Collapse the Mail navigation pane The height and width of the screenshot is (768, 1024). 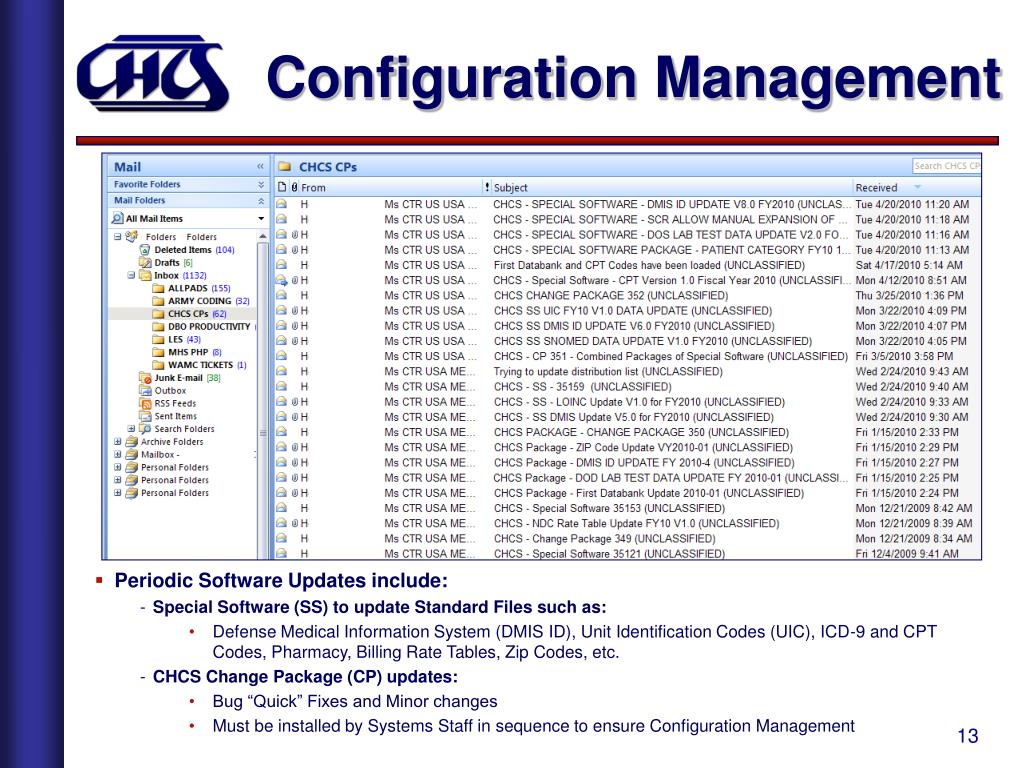coord(260,167)
